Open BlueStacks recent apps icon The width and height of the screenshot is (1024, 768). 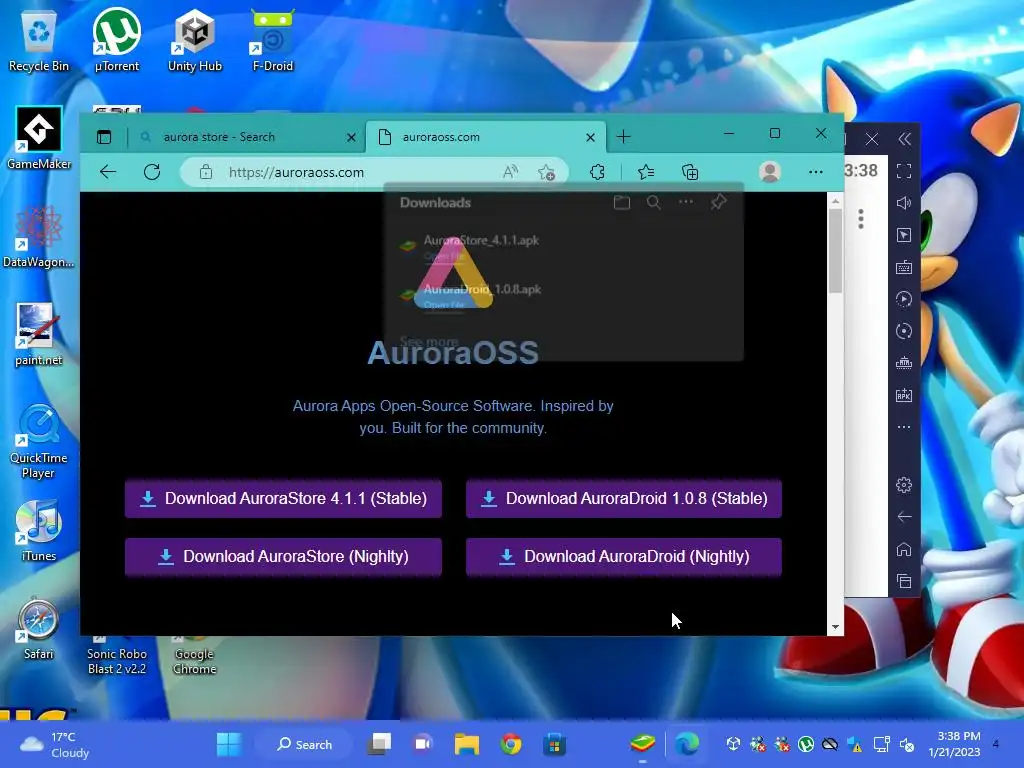[904, 581]
